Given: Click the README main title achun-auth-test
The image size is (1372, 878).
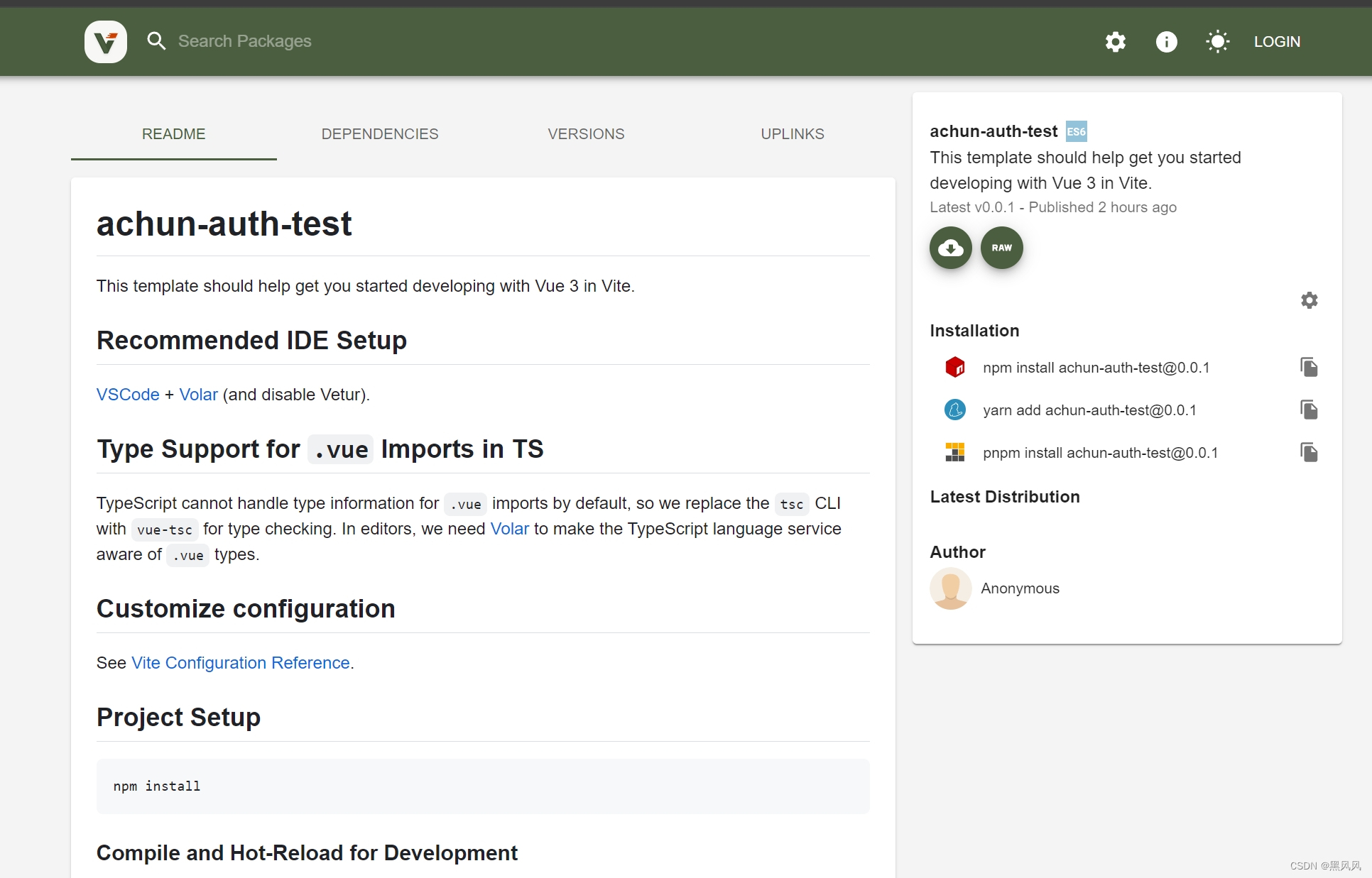Looking at the screenshot, I should [224, 224].
